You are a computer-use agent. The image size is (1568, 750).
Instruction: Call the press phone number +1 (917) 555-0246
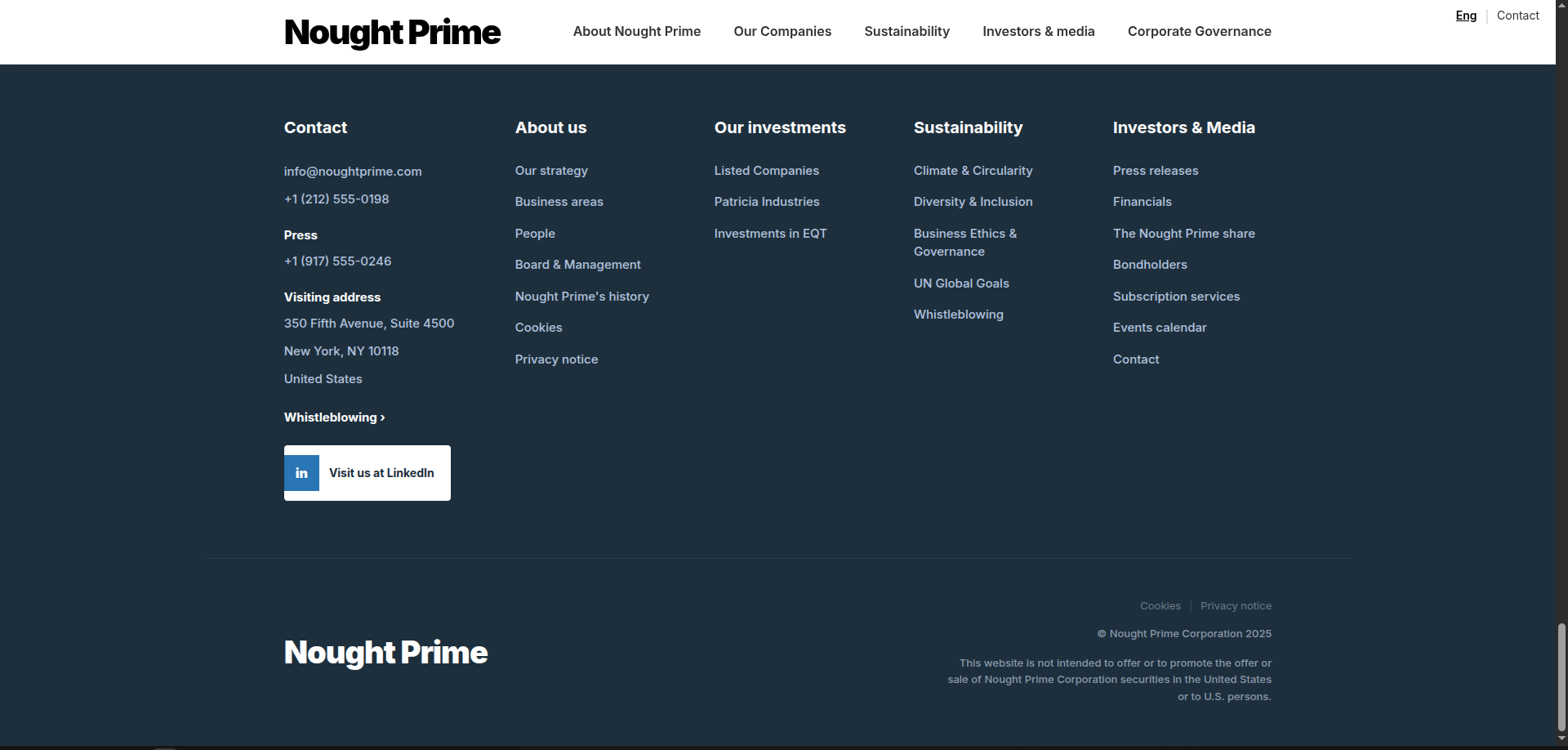337,261
